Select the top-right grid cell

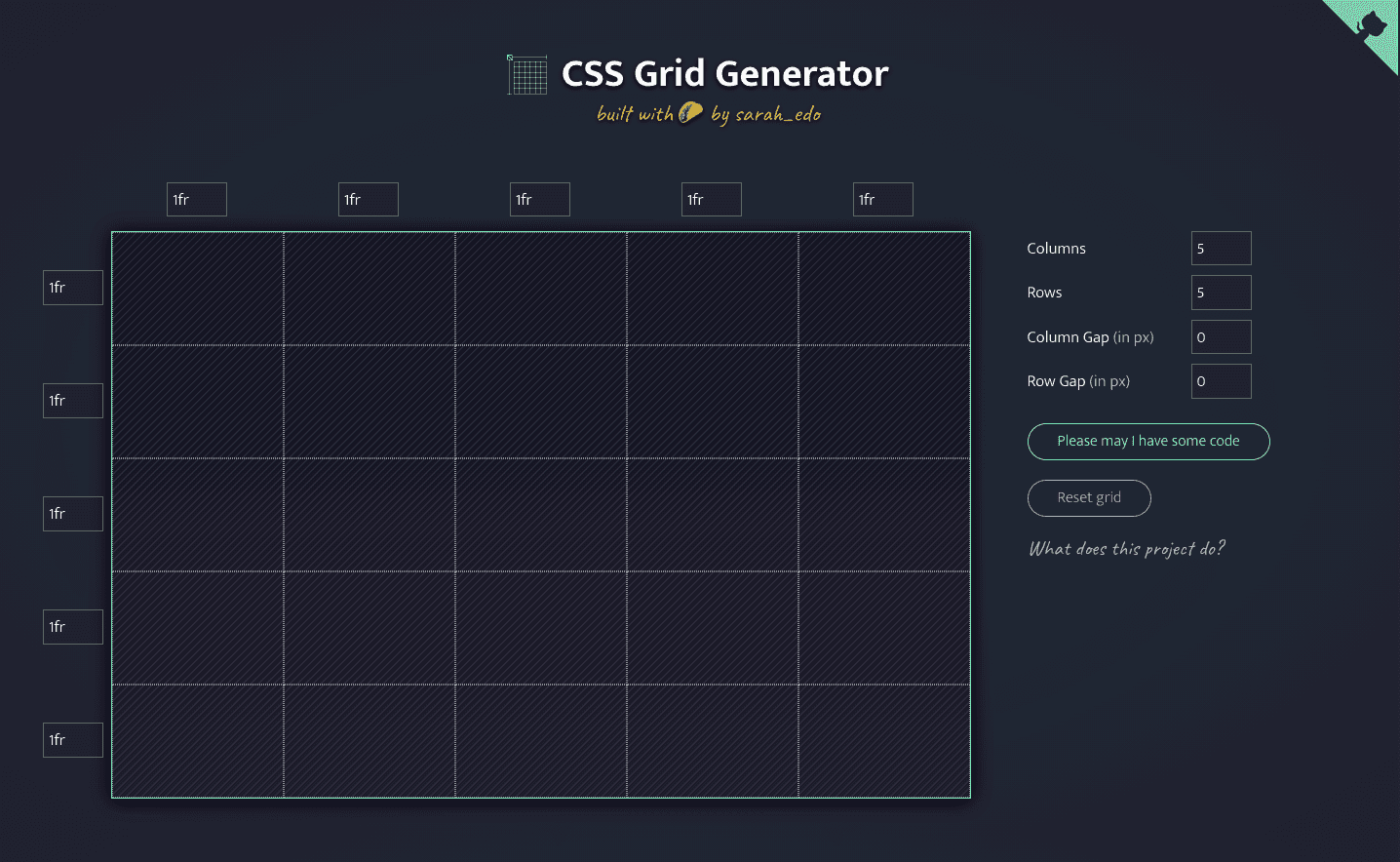pyautogui.click(x=884, y=289)
